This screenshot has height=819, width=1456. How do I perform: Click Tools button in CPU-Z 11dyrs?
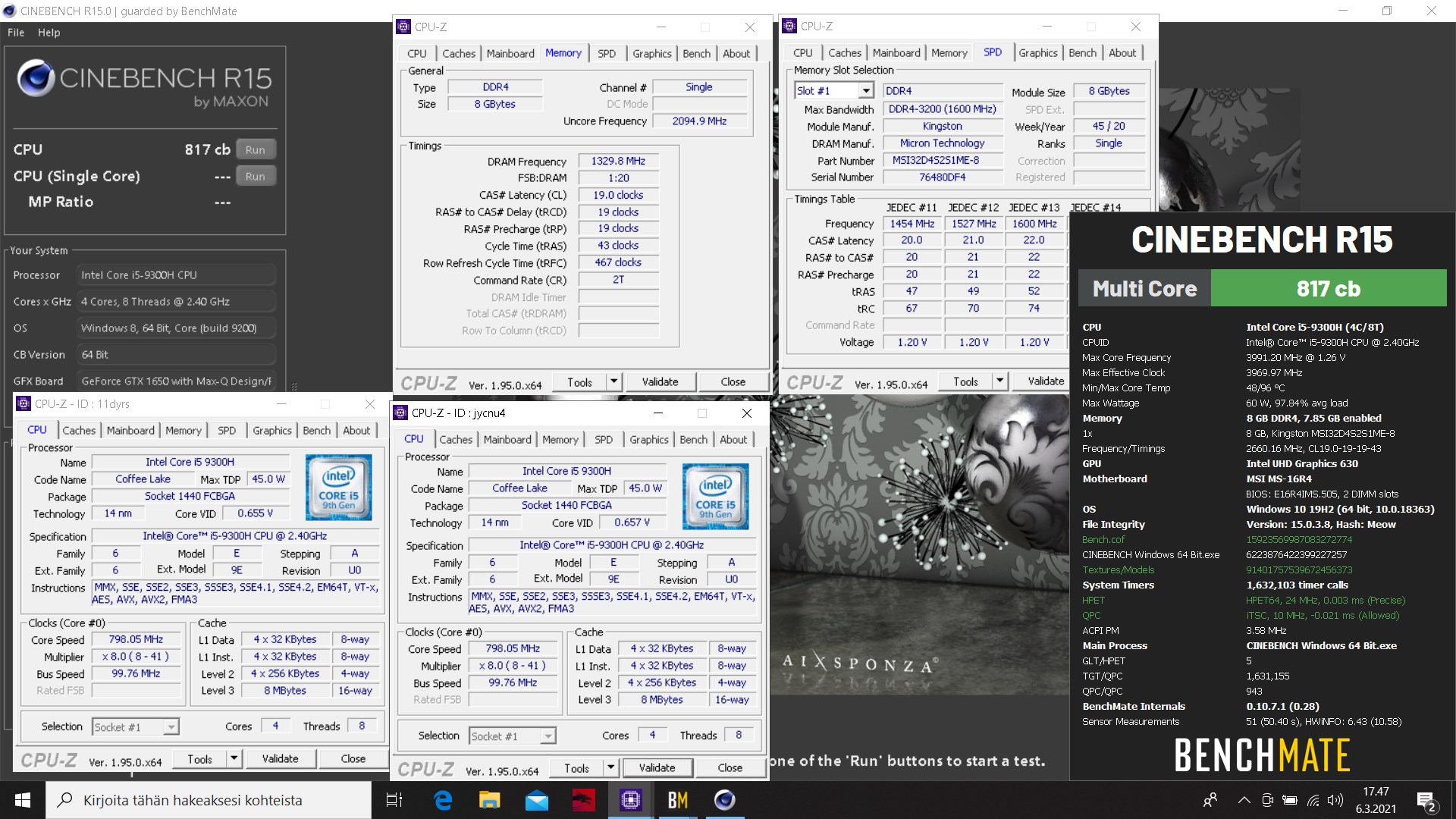pyautogui.click(x=199, y=758)
